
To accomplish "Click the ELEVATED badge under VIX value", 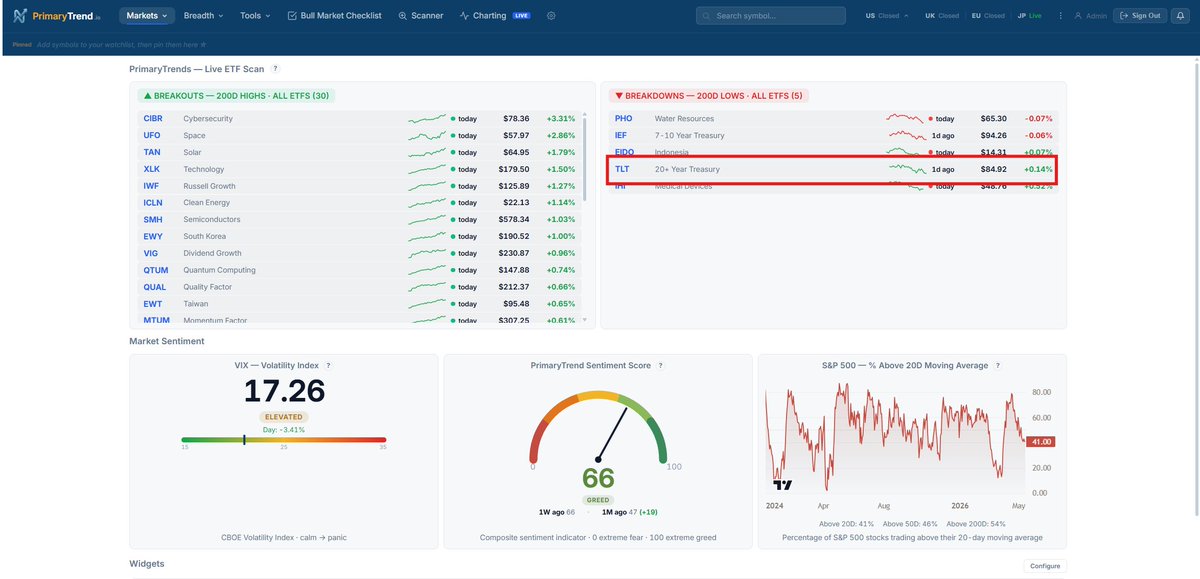I will tap(284, 417).
